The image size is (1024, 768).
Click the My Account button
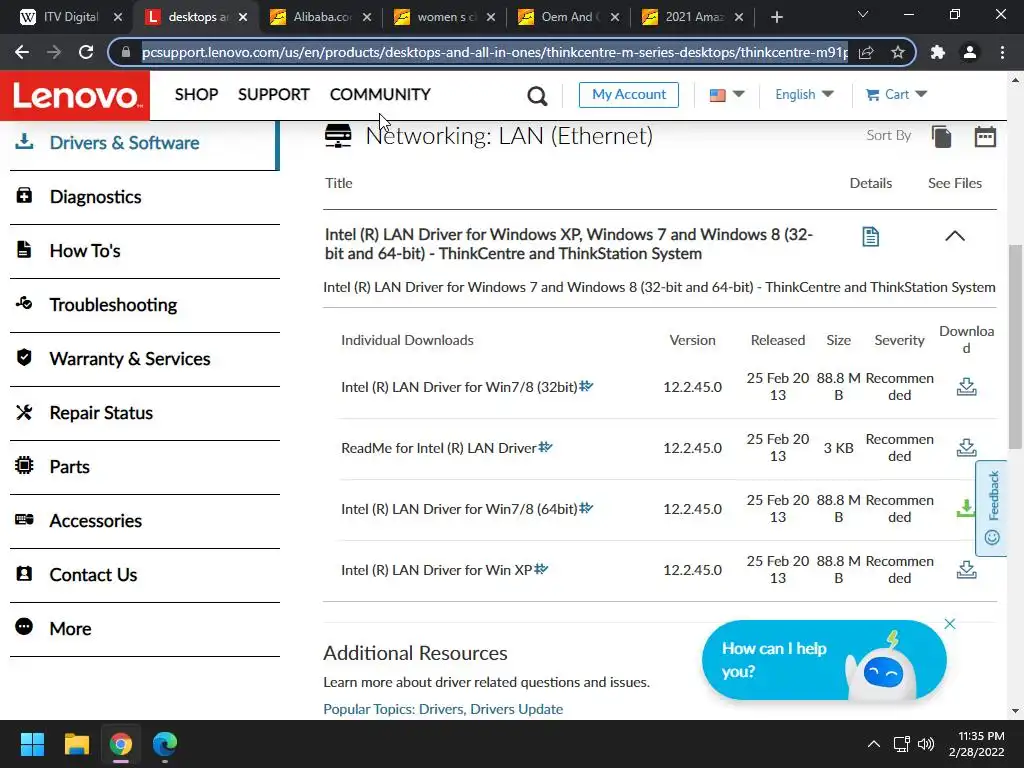click(x=628, y=95)
